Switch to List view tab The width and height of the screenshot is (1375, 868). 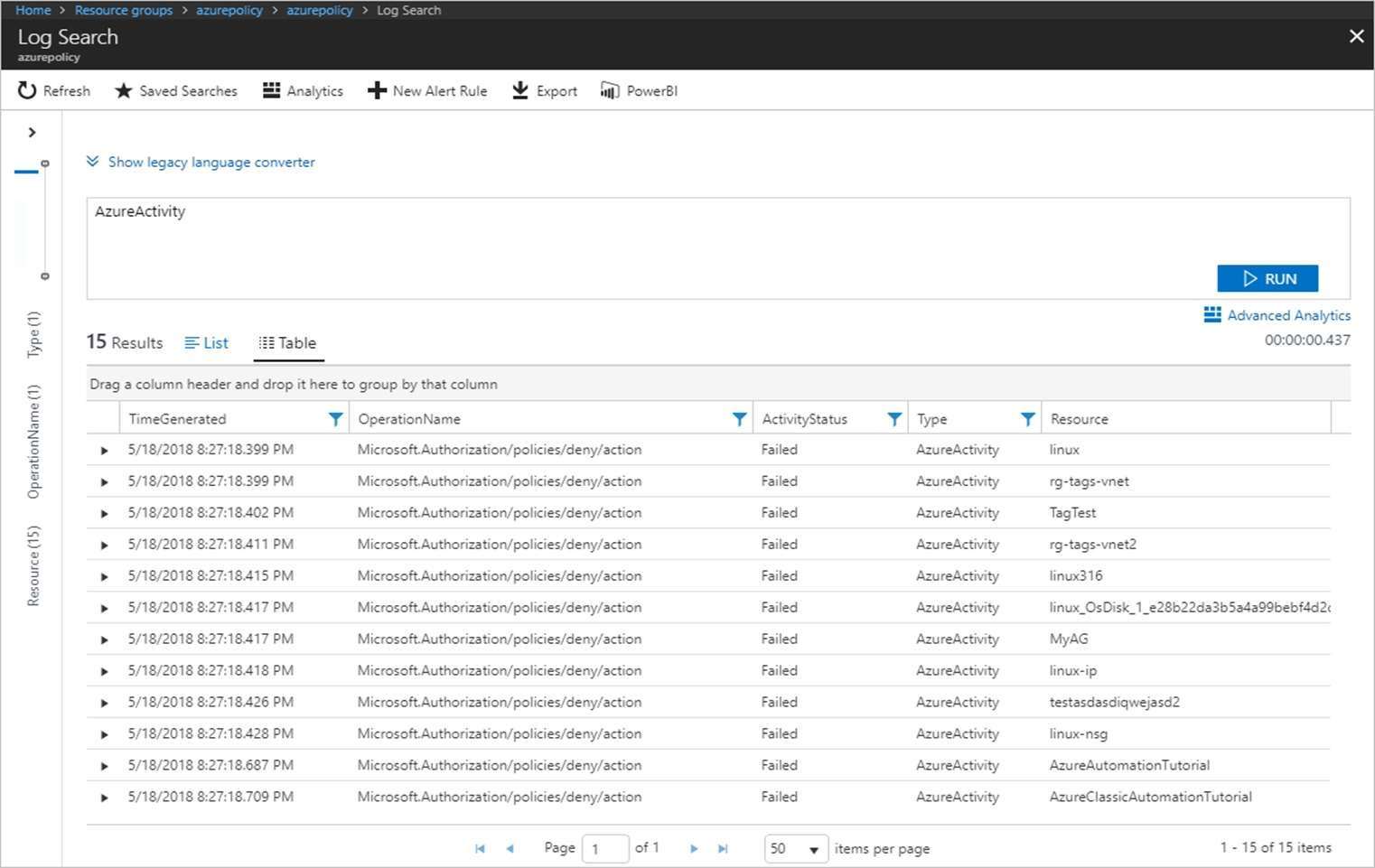pyautogui.click(x=207, y=343)
